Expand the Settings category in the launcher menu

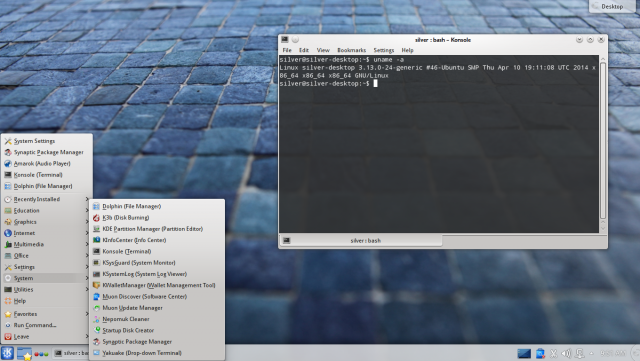click(x=47, y=267)
